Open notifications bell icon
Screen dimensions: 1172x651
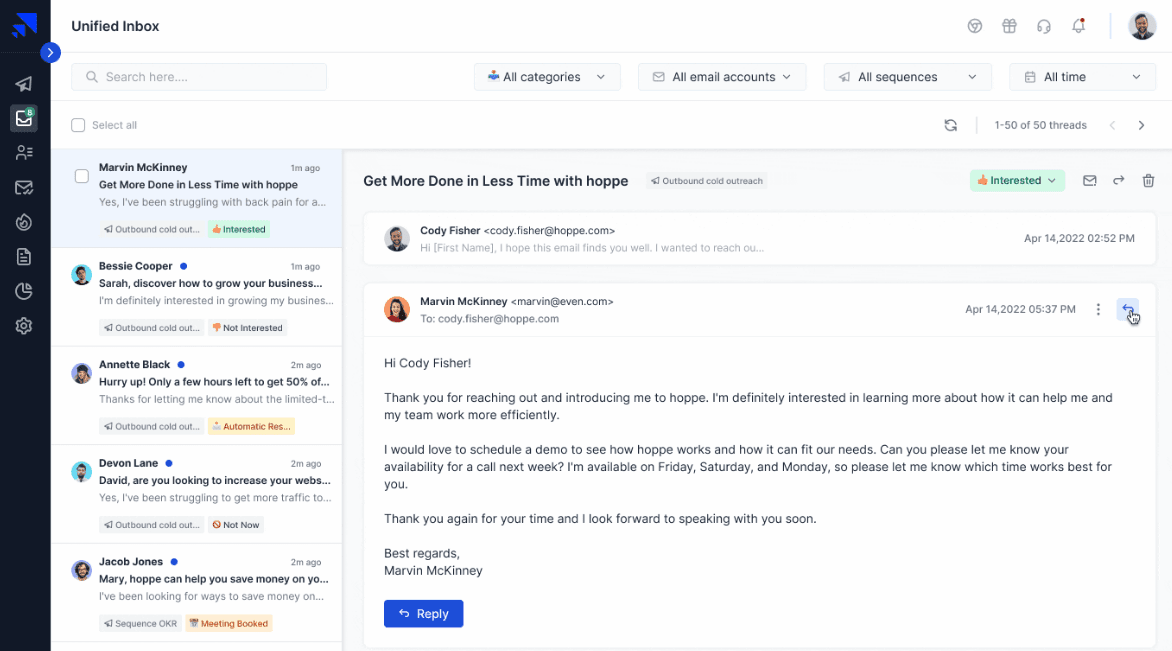1078,26
